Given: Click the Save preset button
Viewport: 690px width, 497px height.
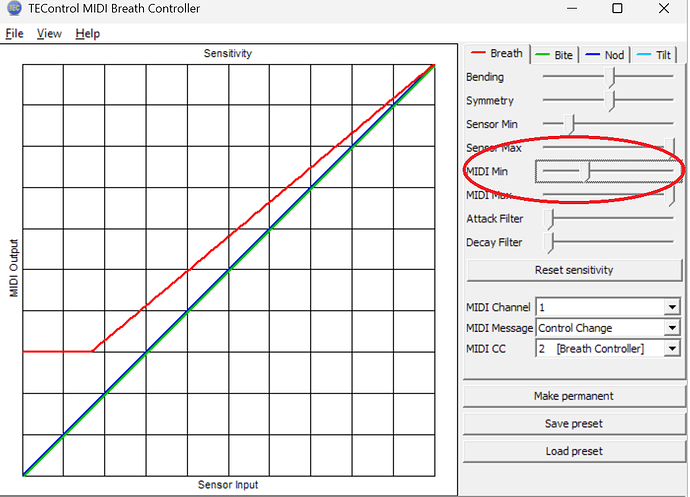Looking at the screenshot, I should pos(574,423).
